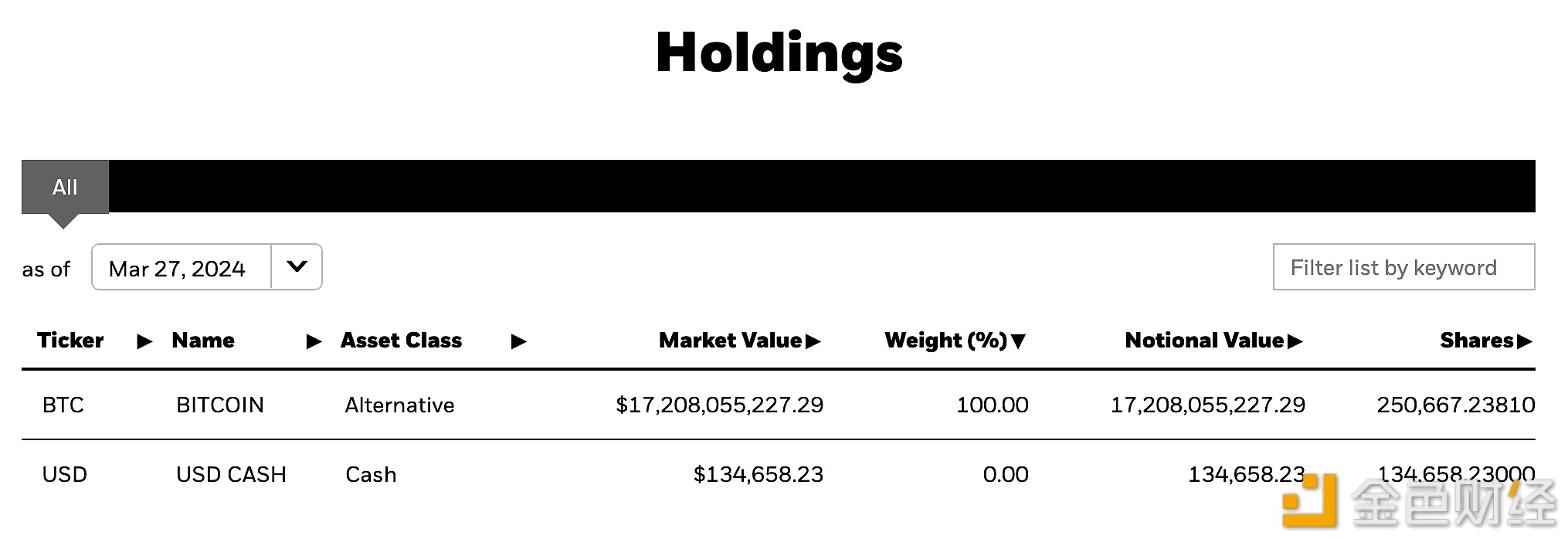Click the Jinse Finance watermark logo
This screenshot has height=539, width=1568.
click(x=1420, y=502)
